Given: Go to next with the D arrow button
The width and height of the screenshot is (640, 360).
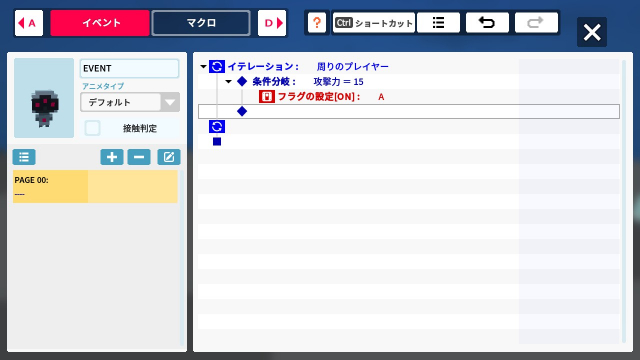Looking at the screenshot, I should tap(272, 23).
